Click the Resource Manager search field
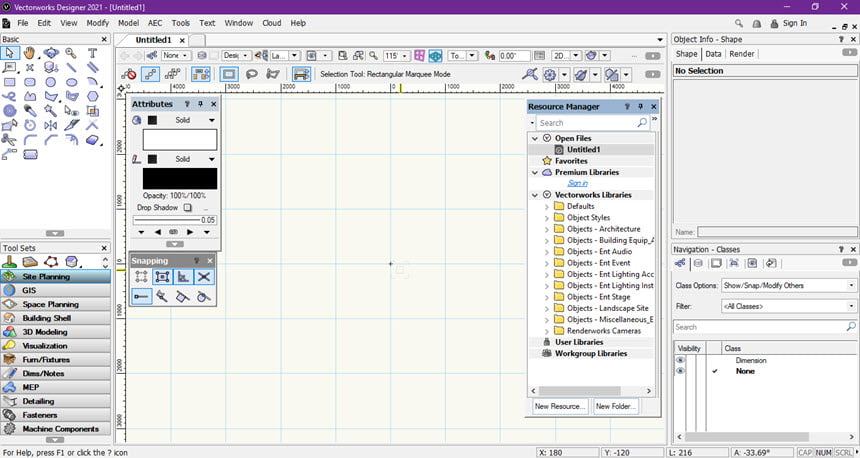The image size is (860, 458). pos(593,123)
